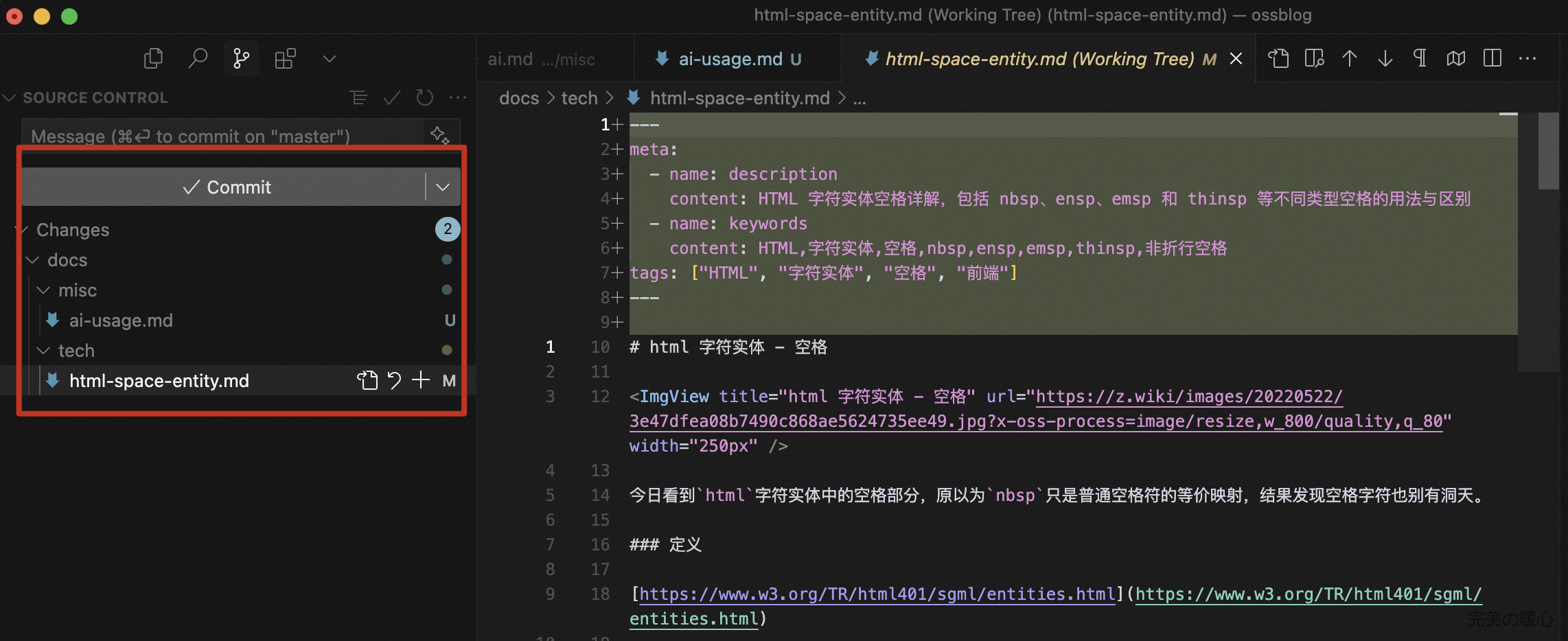Discard changes to html-space-entity.md
Viewport: 1568px width, 641px height.
coord(395,380)
